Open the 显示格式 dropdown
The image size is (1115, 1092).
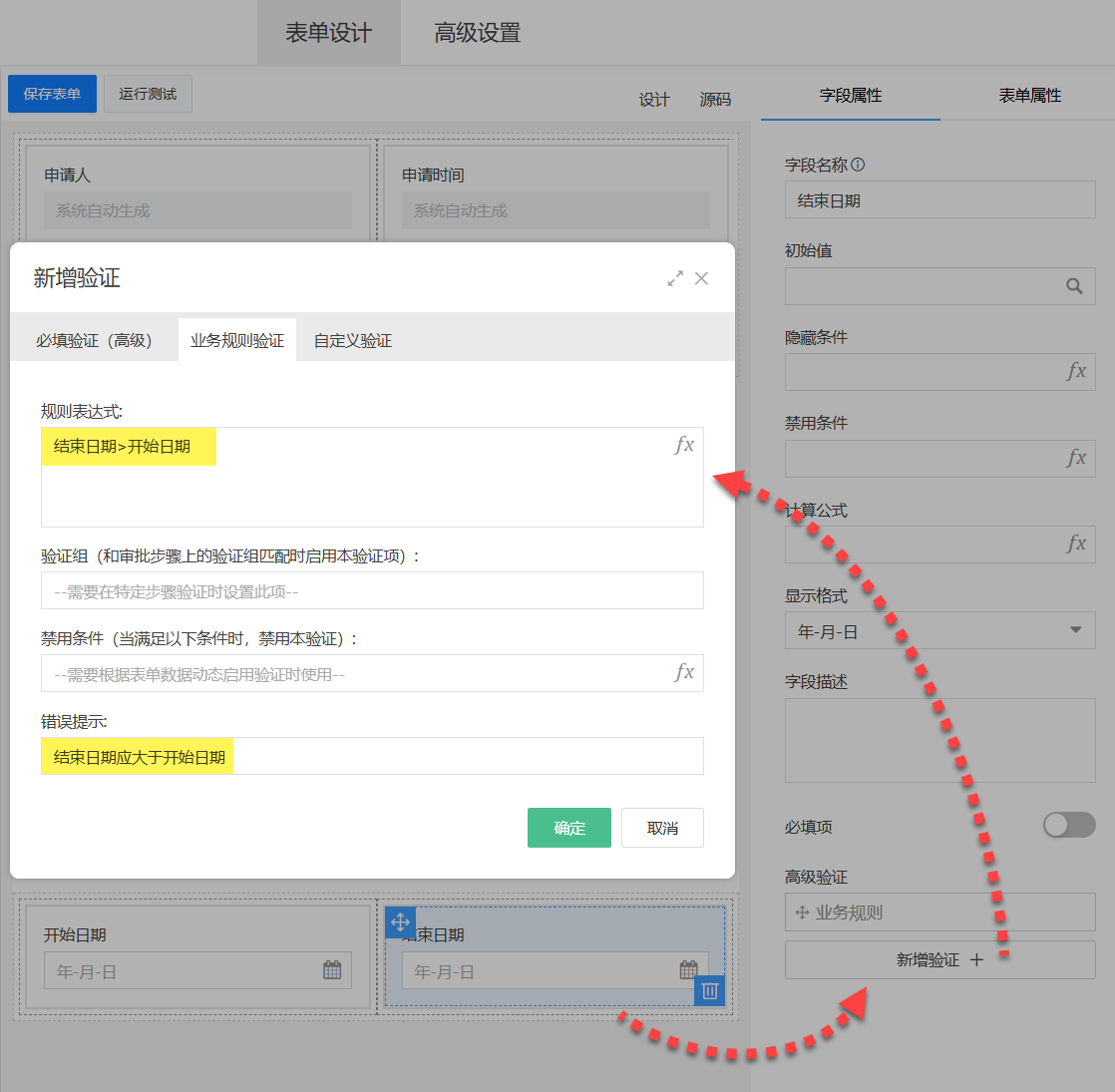[1075, 630]
